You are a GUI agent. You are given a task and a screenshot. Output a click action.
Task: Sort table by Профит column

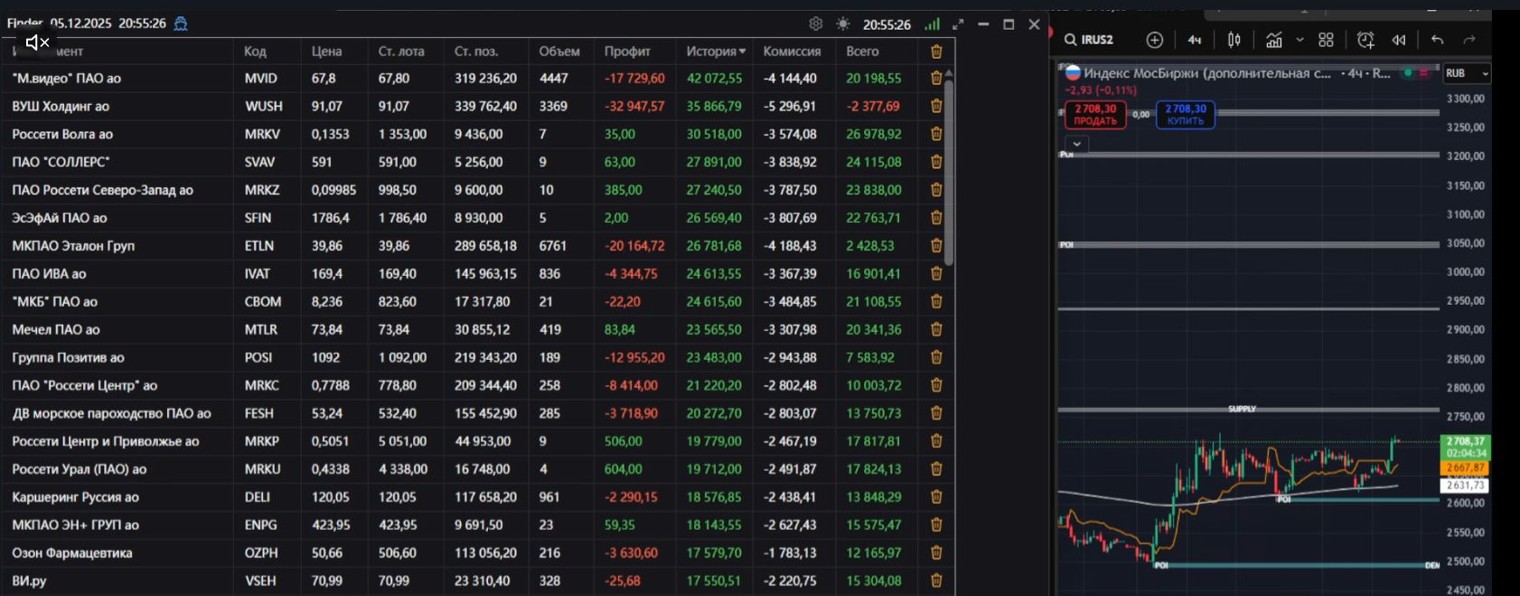point(627,51)
